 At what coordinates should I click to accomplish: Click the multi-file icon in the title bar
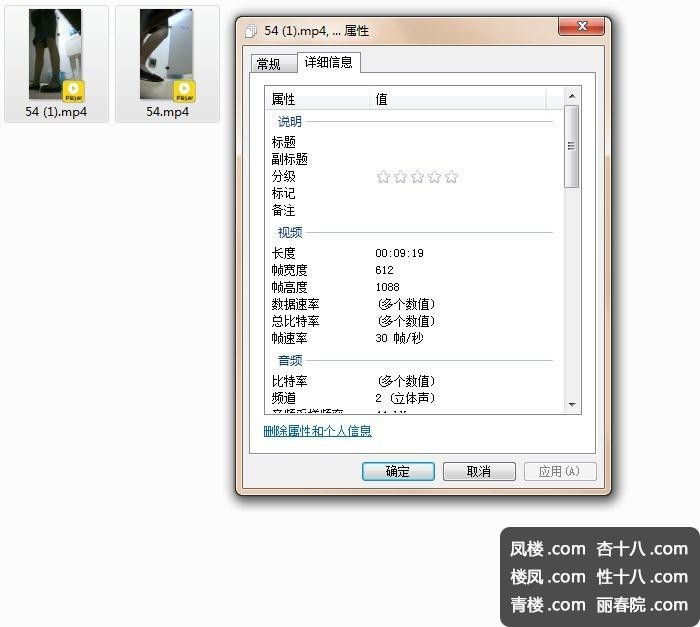click(251, 31)
